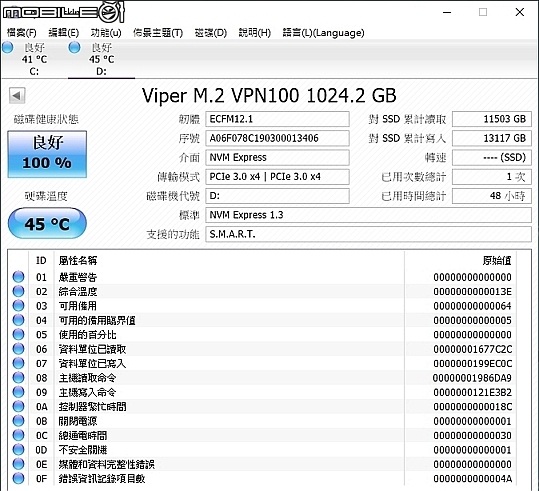Click the power on hours value 48 小時
This screenshot has width=539, height=491.
coord(492,196)
